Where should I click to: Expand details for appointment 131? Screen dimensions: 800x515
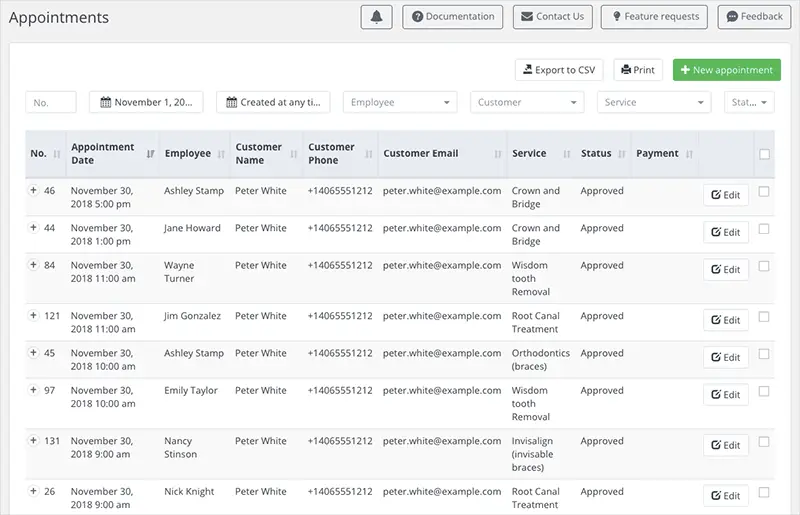[33, 440]
